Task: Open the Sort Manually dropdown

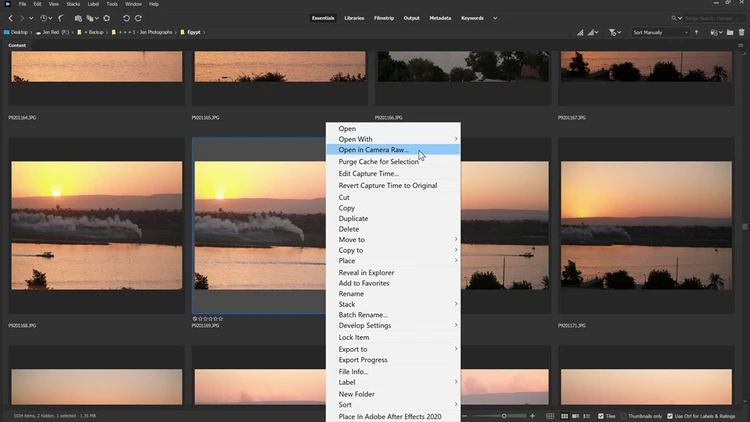Action: pos(660,33)
